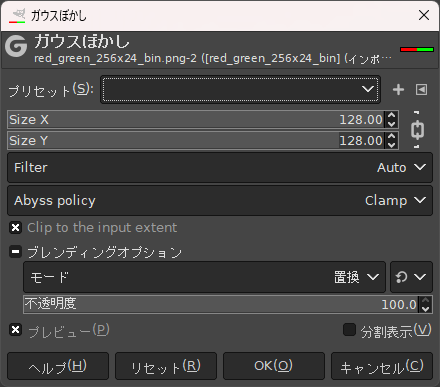This screenshot has width=440, height=387.
Task: Close the Gaussian blur dialog window
Action: (424, 15)
